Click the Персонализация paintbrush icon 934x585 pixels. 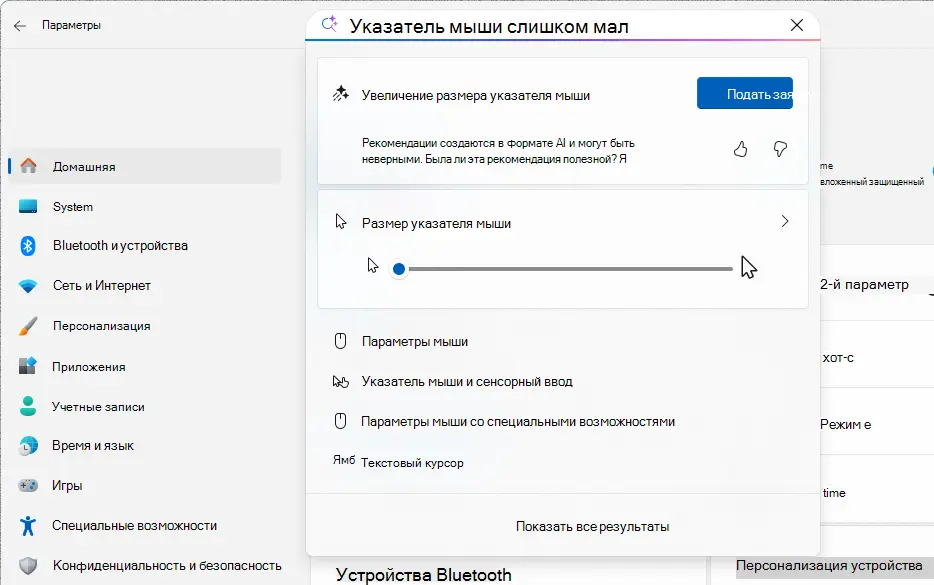pyautogui.click(x=28, y=326)
